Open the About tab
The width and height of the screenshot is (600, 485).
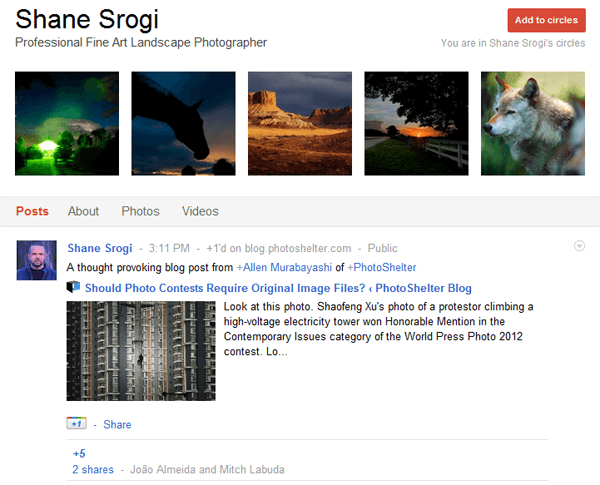coord(83,211)
